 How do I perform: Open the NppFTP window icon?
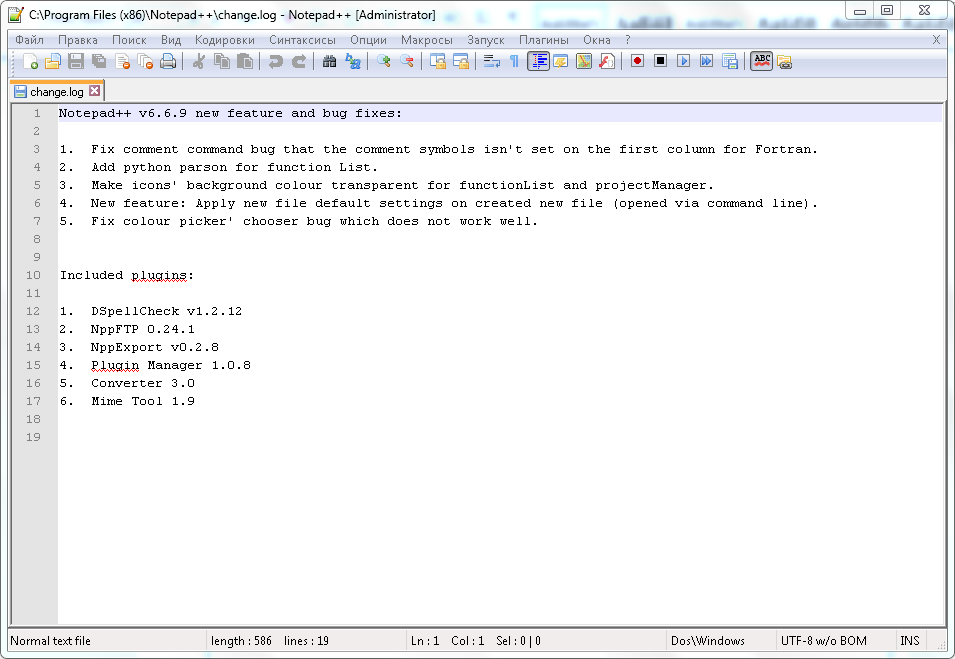[x=784, y=62]
